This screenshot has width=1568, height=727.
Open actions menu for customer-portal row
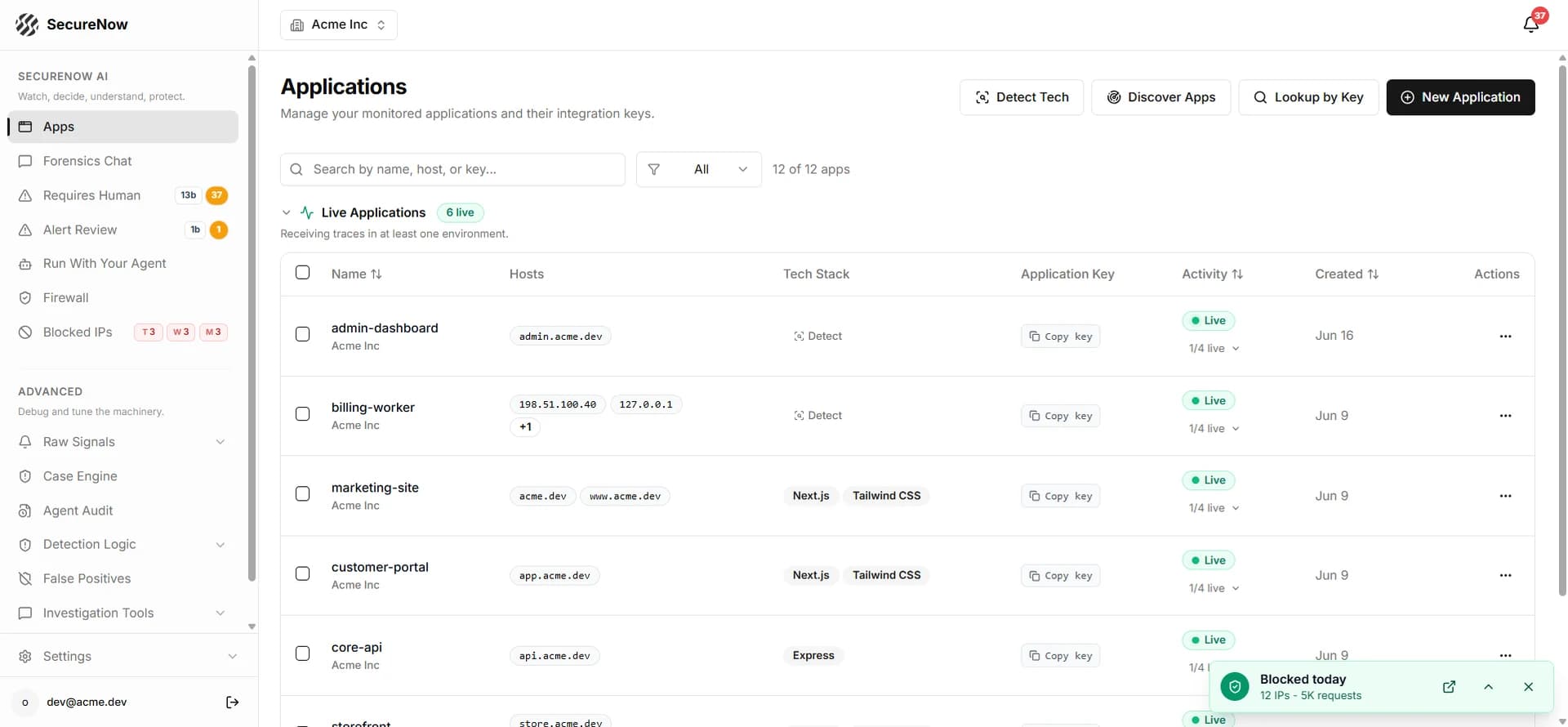click(1505, 576)
